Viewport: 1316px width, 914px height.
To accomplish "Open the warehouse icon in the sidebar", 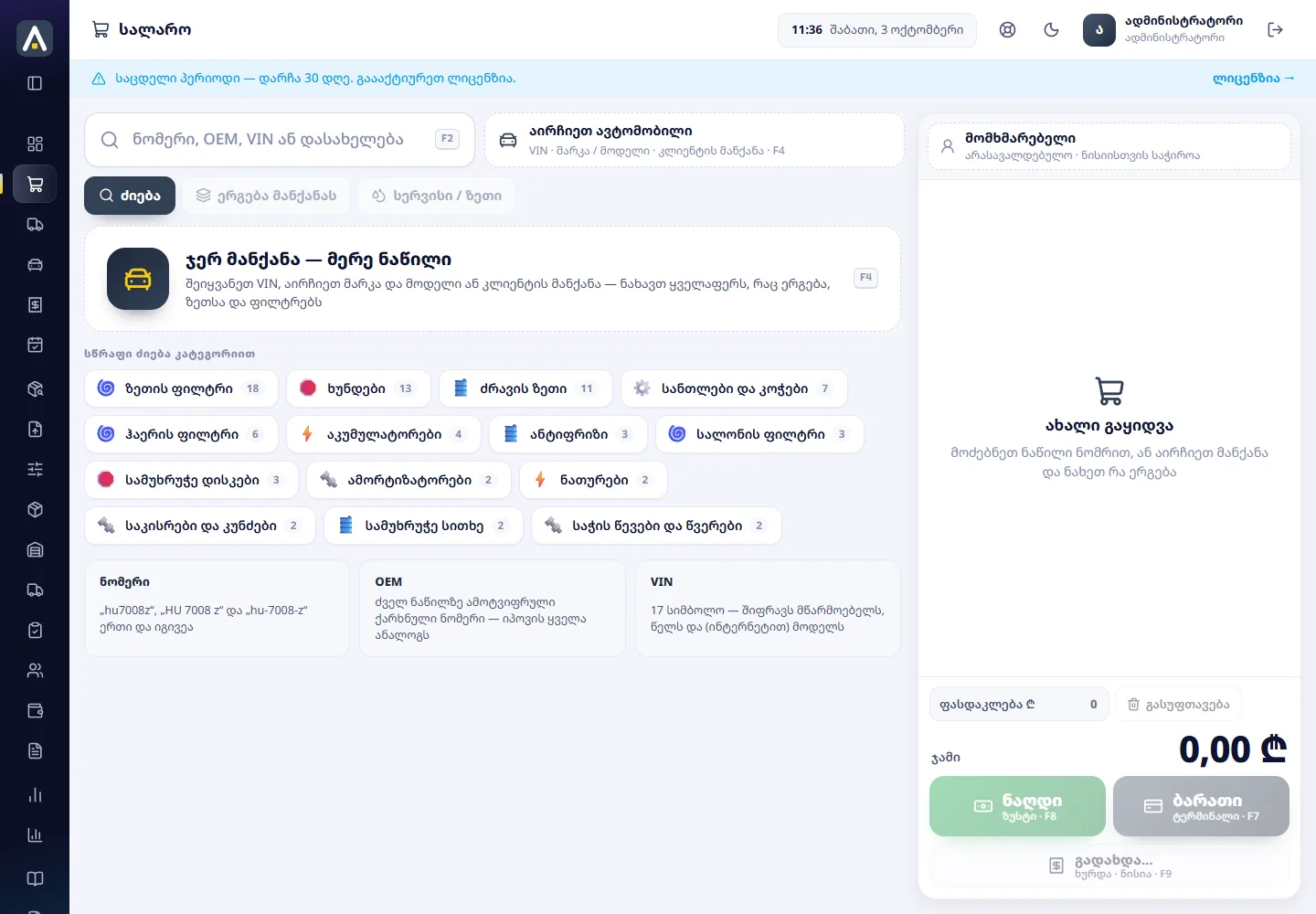I will point(35,549).
